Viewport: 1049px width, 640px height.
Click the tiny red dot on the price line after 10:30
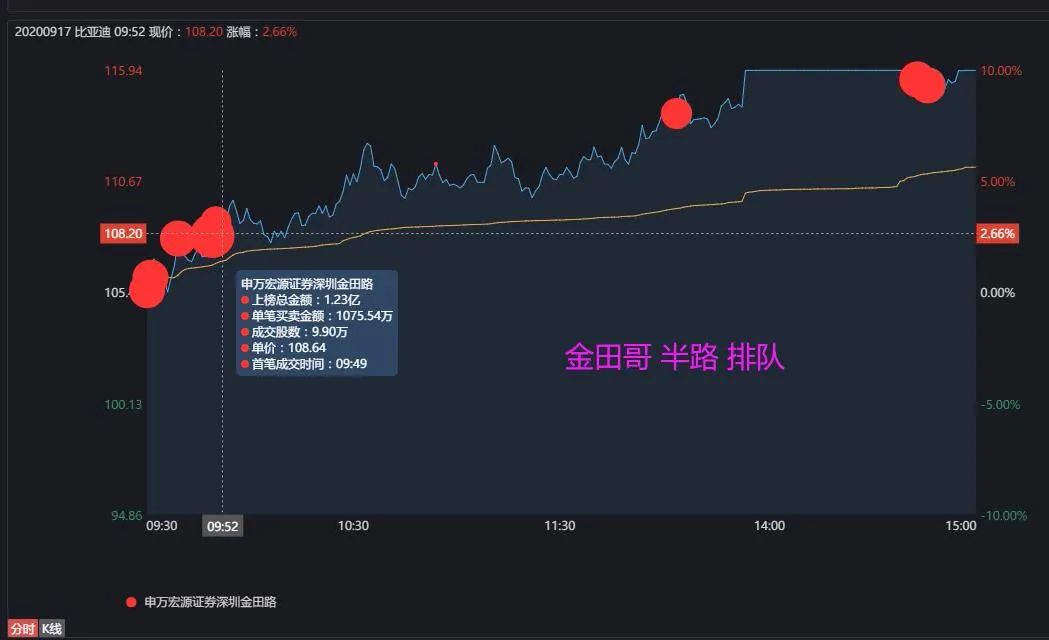click(x=435, y=164)
